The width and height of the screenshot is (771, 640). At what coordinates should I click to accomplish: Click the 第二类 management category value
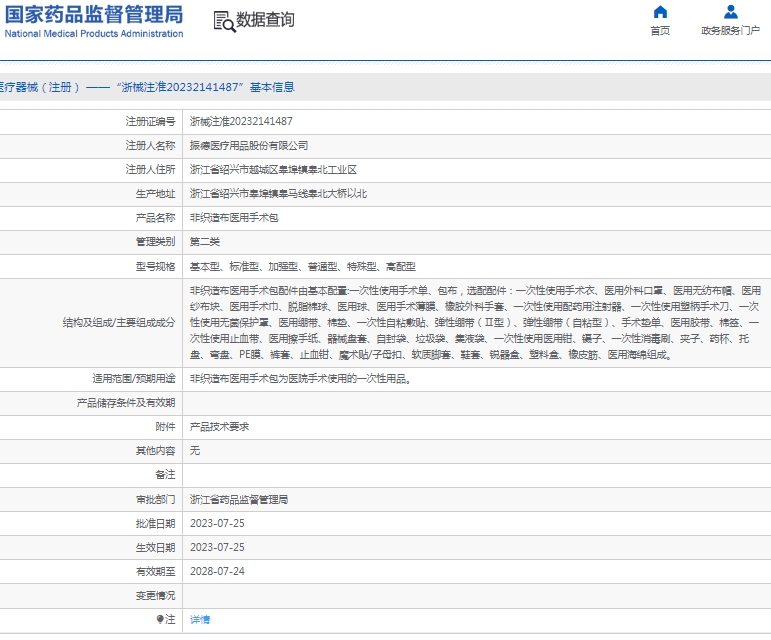tap(205, 242)
